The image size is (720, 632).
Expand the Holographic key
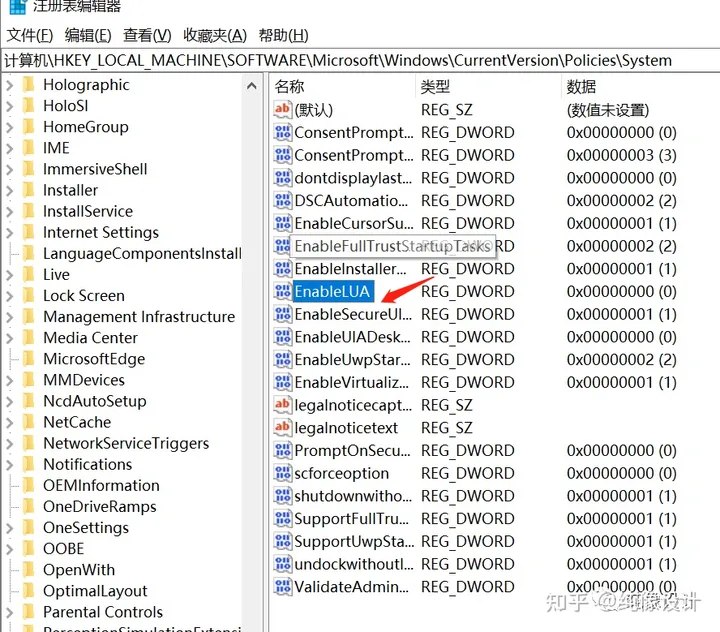(10, 85)
